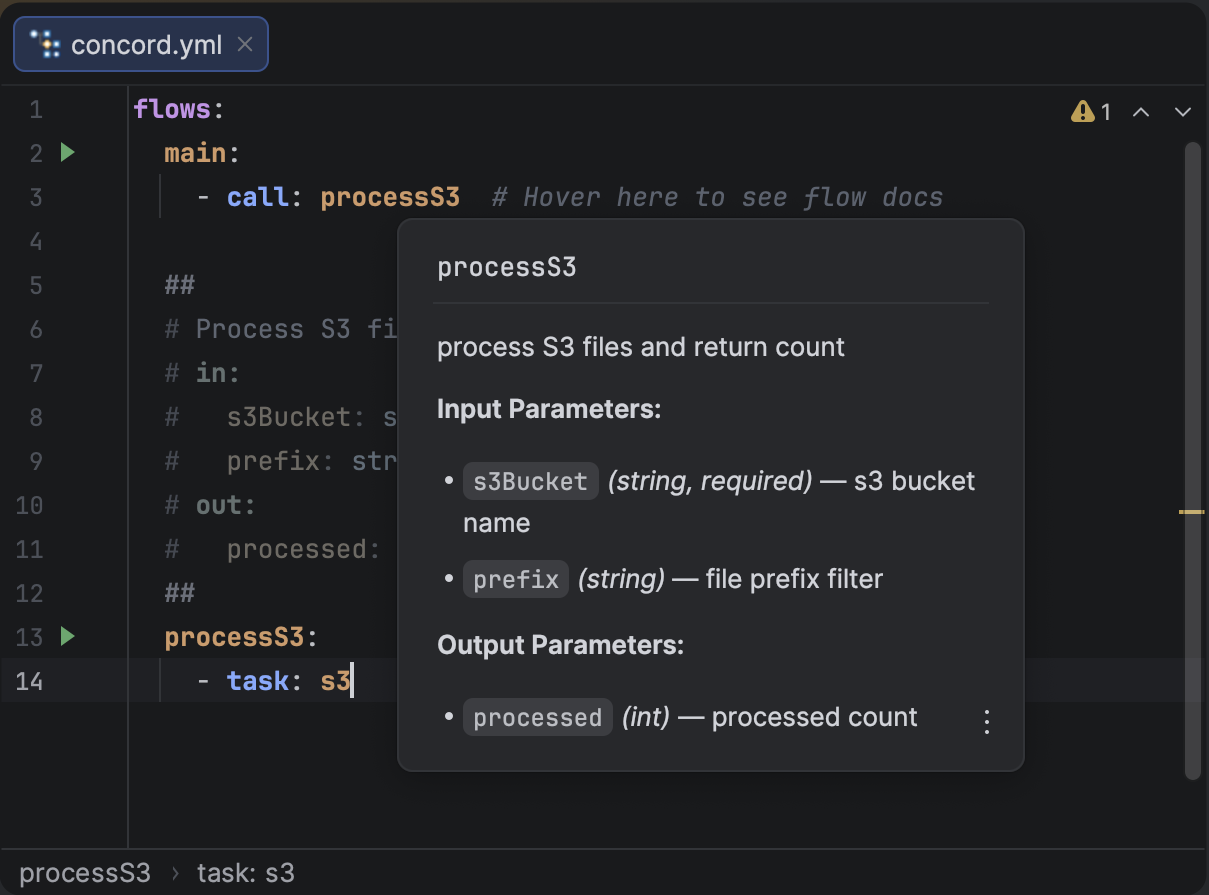Image resolution: width=1209 pixels, height=895 pixels.
Task: Click the processS3 call reference on line 3
Action: [x=390, y=197]
